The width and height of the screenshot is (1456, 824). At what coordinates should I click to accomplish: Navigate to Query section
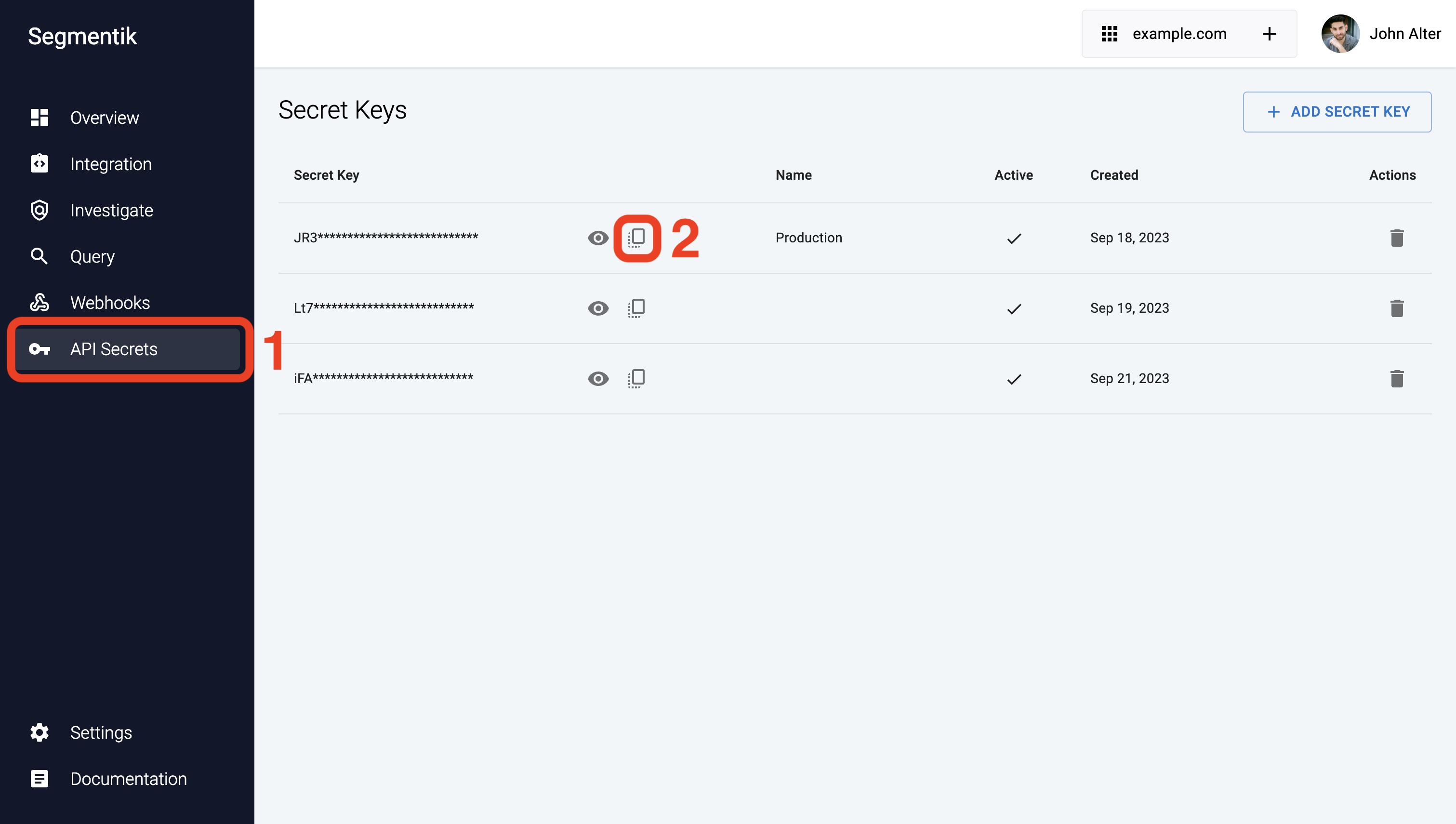tap(92, 256)
